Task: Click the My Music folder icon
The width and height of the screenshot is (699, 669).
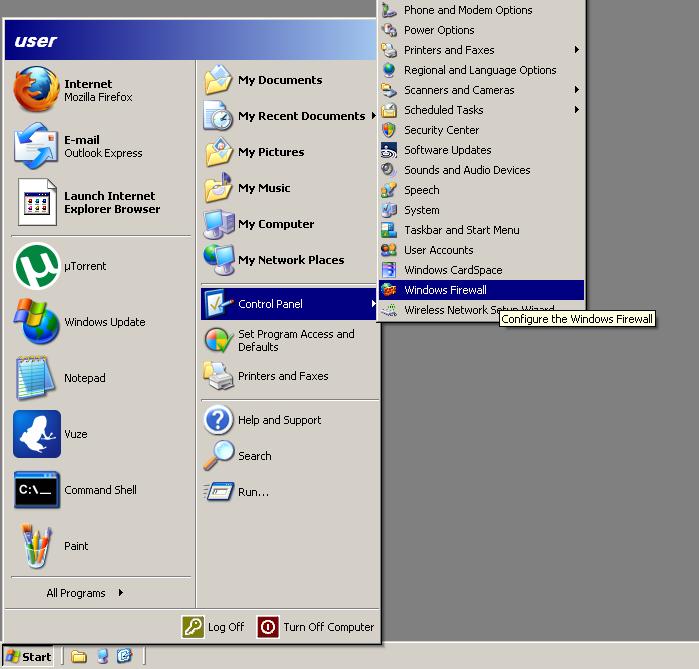Action: point(218,188)
